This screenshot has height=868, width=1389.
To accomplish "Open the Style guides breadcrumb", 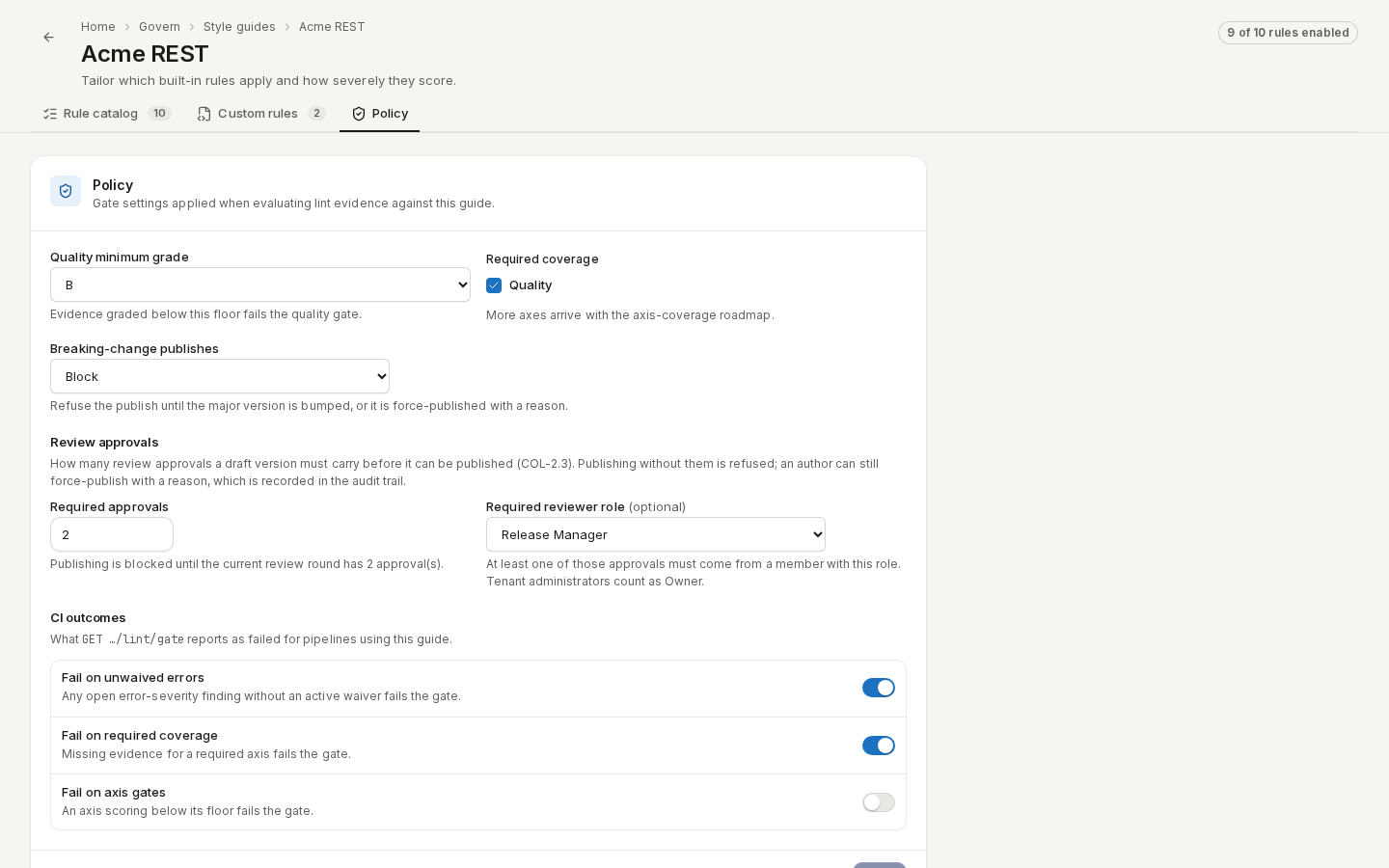I will pyautogui.click(x=239, y=27).
